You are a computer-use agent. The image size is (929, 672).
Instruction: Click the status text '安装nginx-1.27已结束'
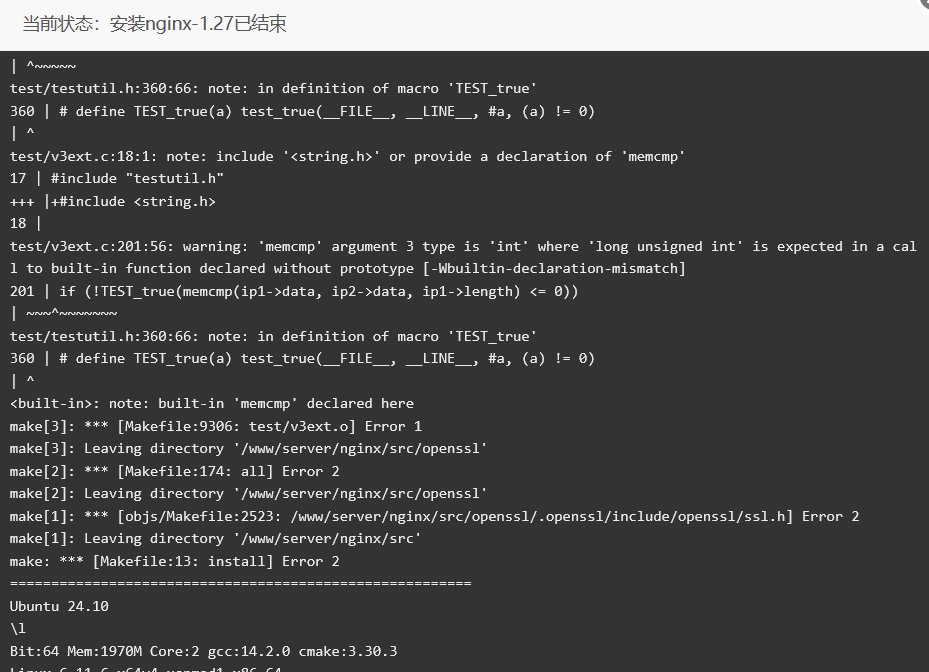coord(198,24)
